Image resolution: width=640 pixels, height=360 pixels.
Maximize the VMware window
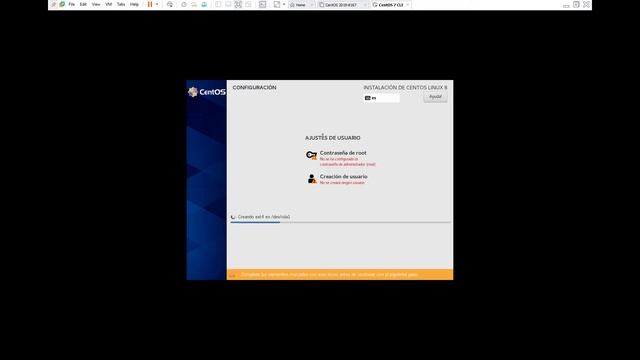click(576, 4)
